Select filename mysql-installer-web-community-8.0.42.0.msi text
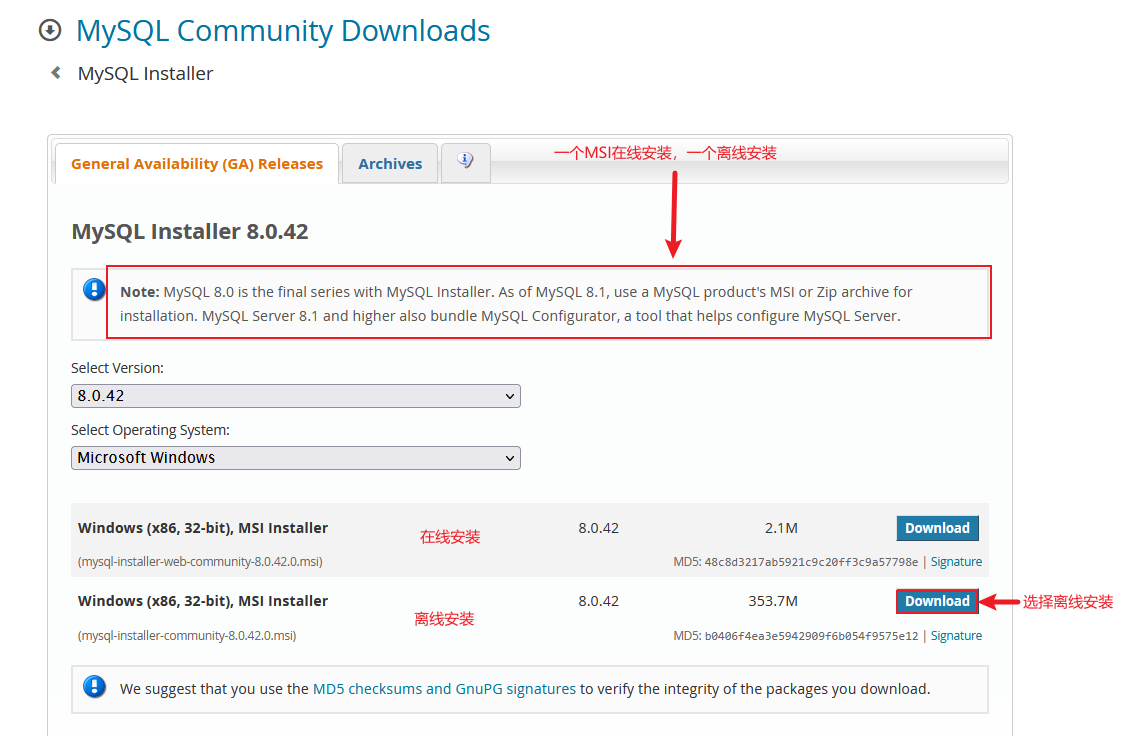This screenshot has width=1128, height=736. (x=200, y=562)
